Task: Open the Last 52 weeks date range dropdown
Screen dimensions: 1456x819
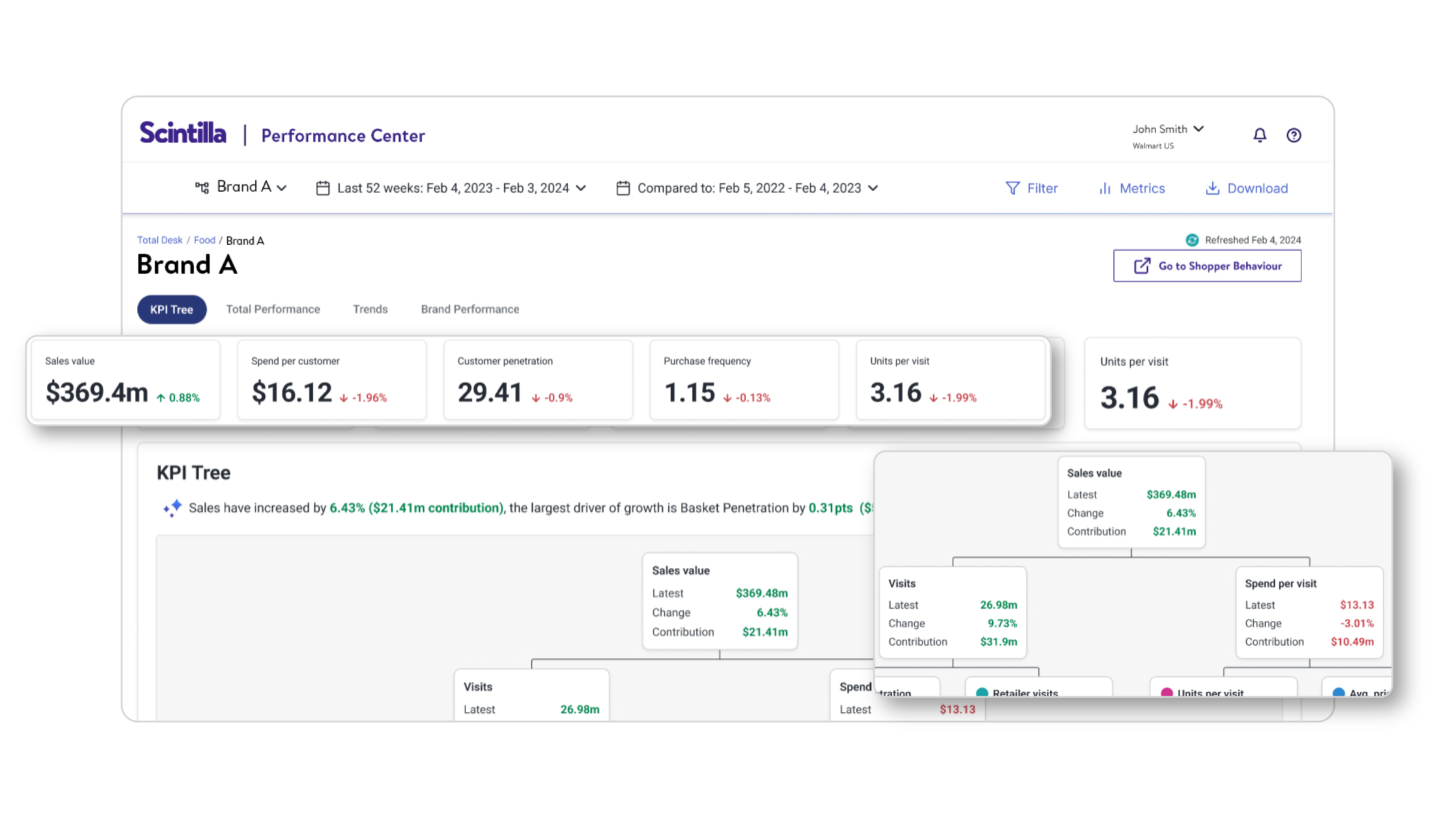Action: [x=451, y=188]
